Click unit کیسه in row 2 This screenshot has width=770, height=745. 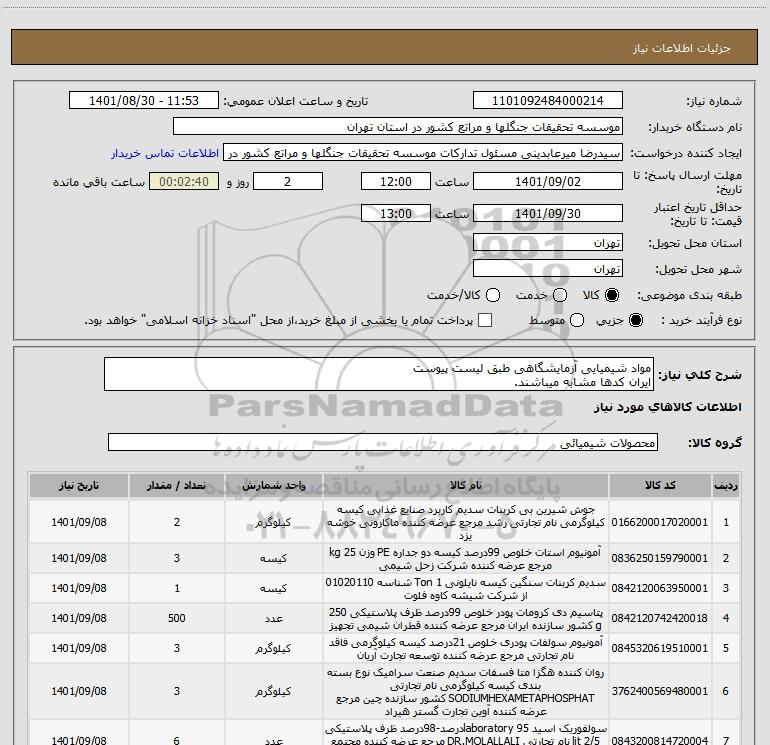pos(274,558)
